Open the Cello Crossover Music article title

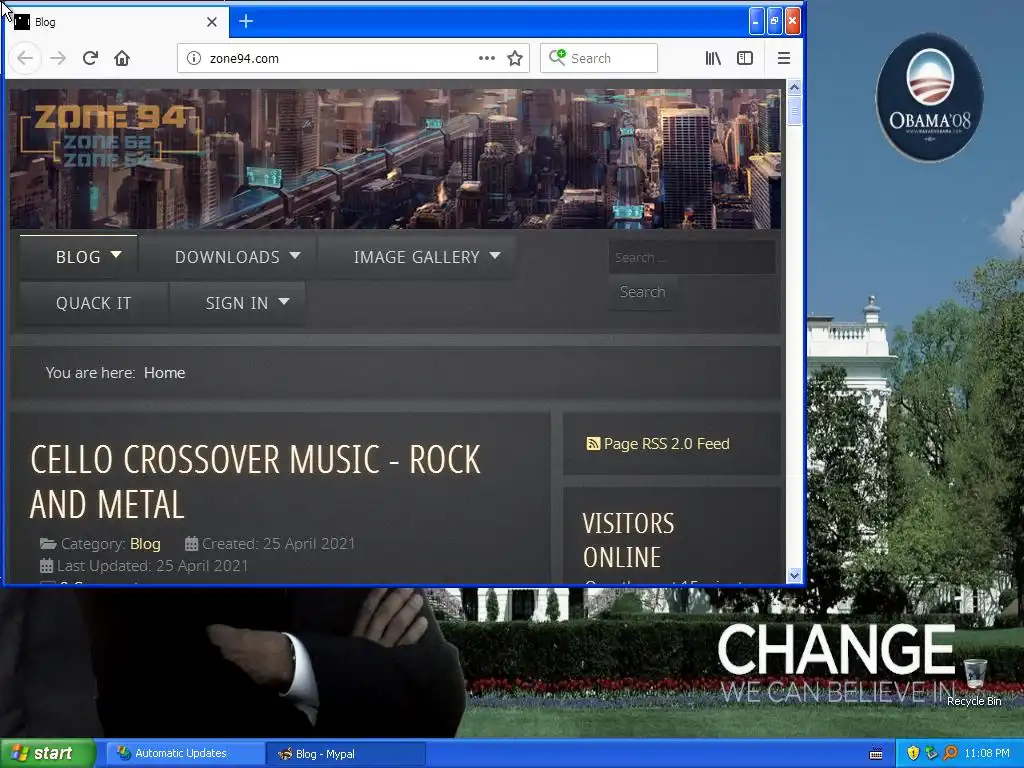click(x=255, y=482)
